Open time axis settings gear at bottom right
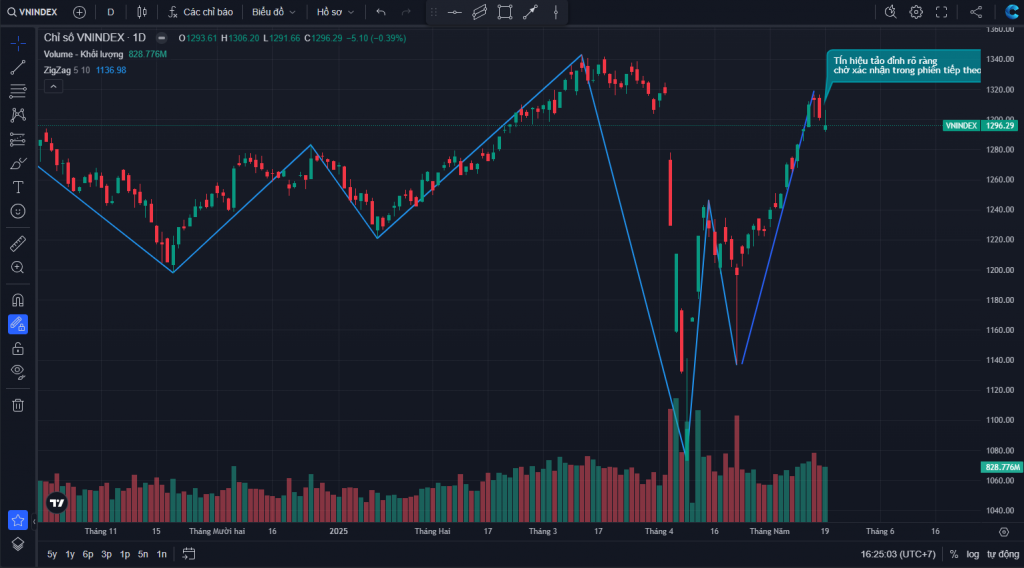Image resolution: width=1024 pixels, height=568 pixels. (x=1004, y=531)
